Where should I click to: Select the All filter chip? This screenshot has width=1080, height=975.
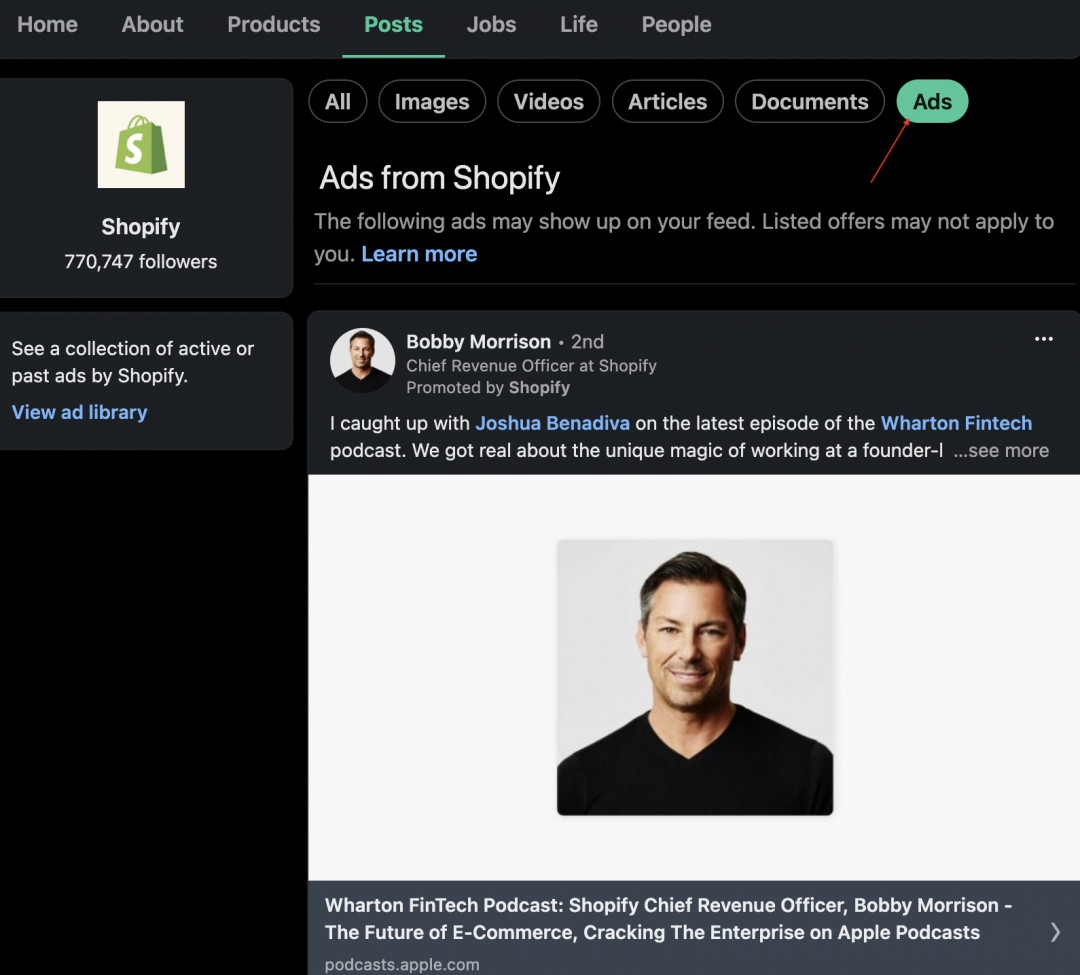tap(338, 101)
